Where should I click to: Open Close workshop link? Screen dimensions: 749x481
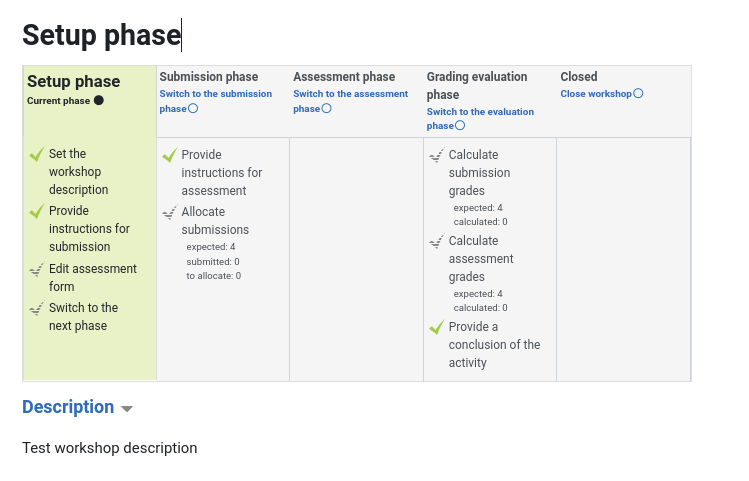point(596,94)
